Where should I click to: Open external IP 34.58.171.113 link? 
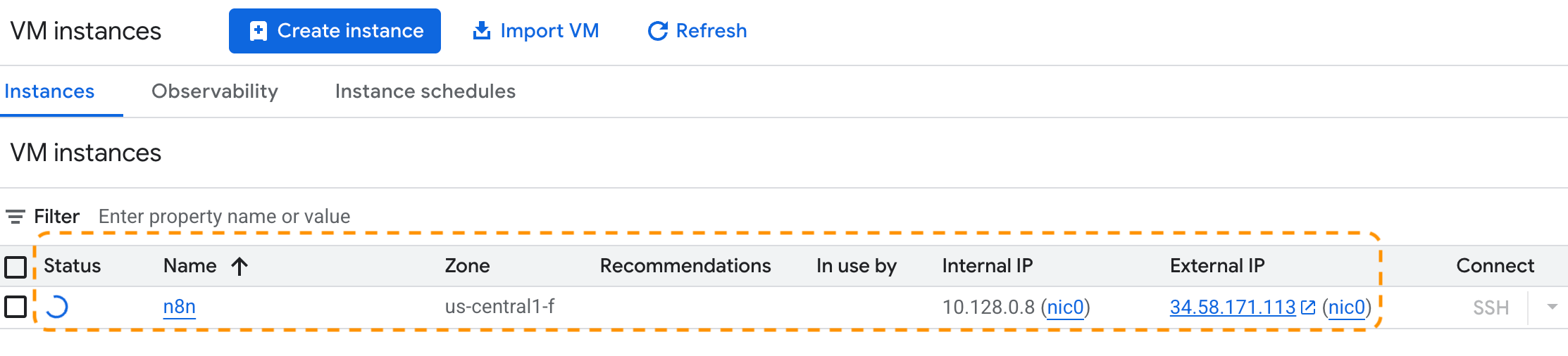point(1232,307)
